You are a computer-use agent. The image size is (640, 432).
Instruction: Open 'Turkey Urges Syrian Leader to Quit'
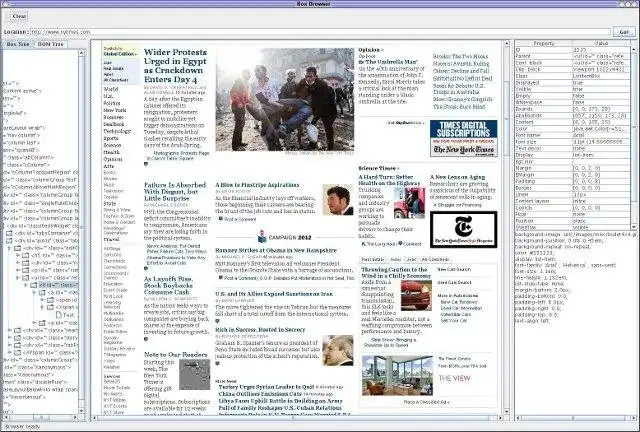coord(267,387)
